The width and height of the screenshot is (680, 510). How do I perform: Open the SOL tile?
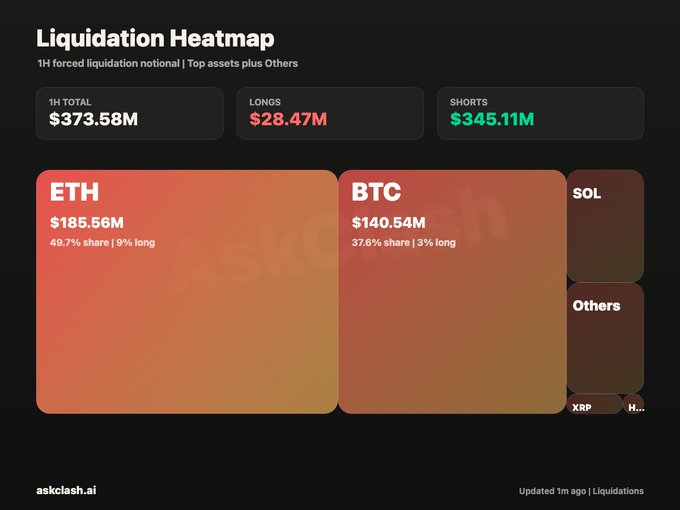(605, 226)
